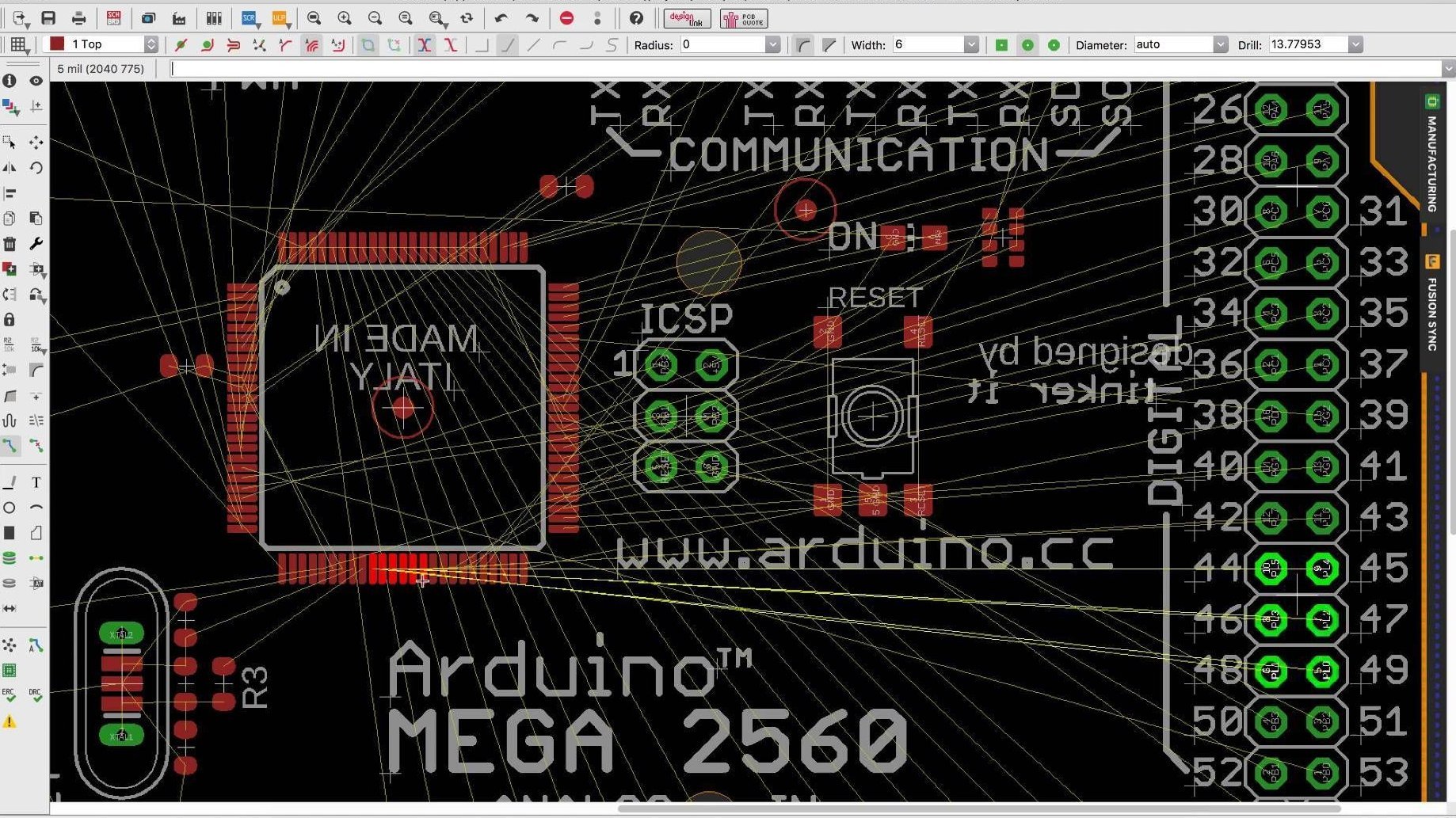Select the Change wrench tool
1456x818 pixels.
[x=36, y=243]
